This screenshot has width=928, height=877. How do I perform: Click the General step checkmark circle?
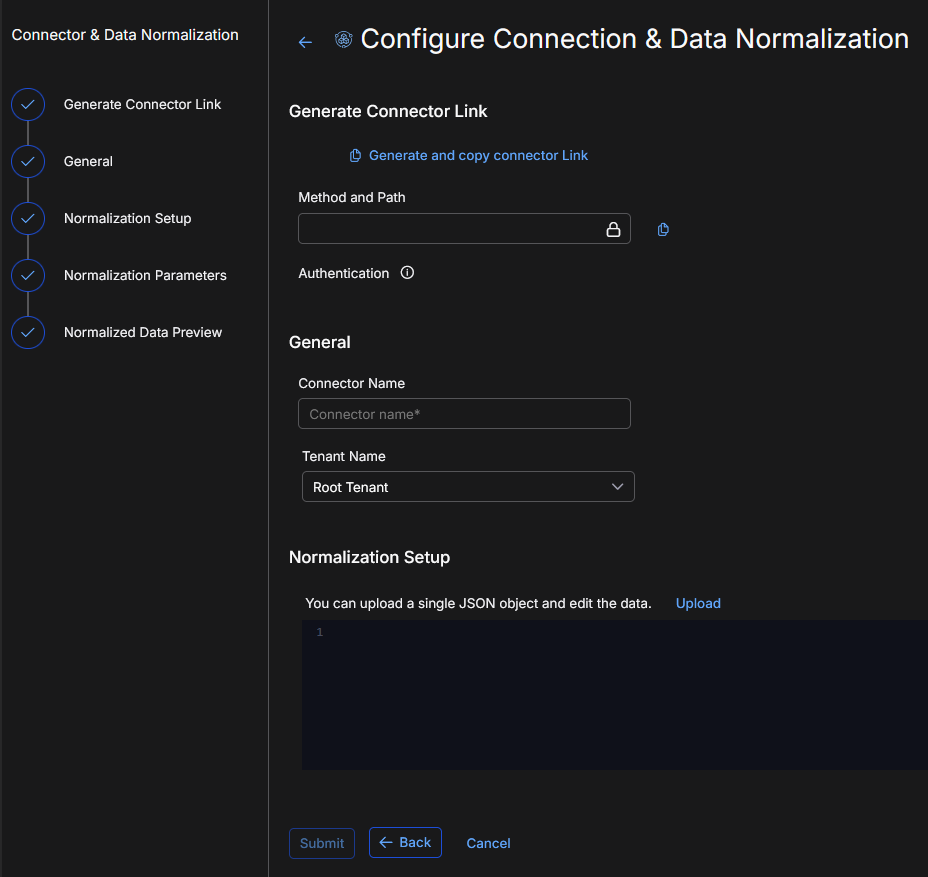28,161
